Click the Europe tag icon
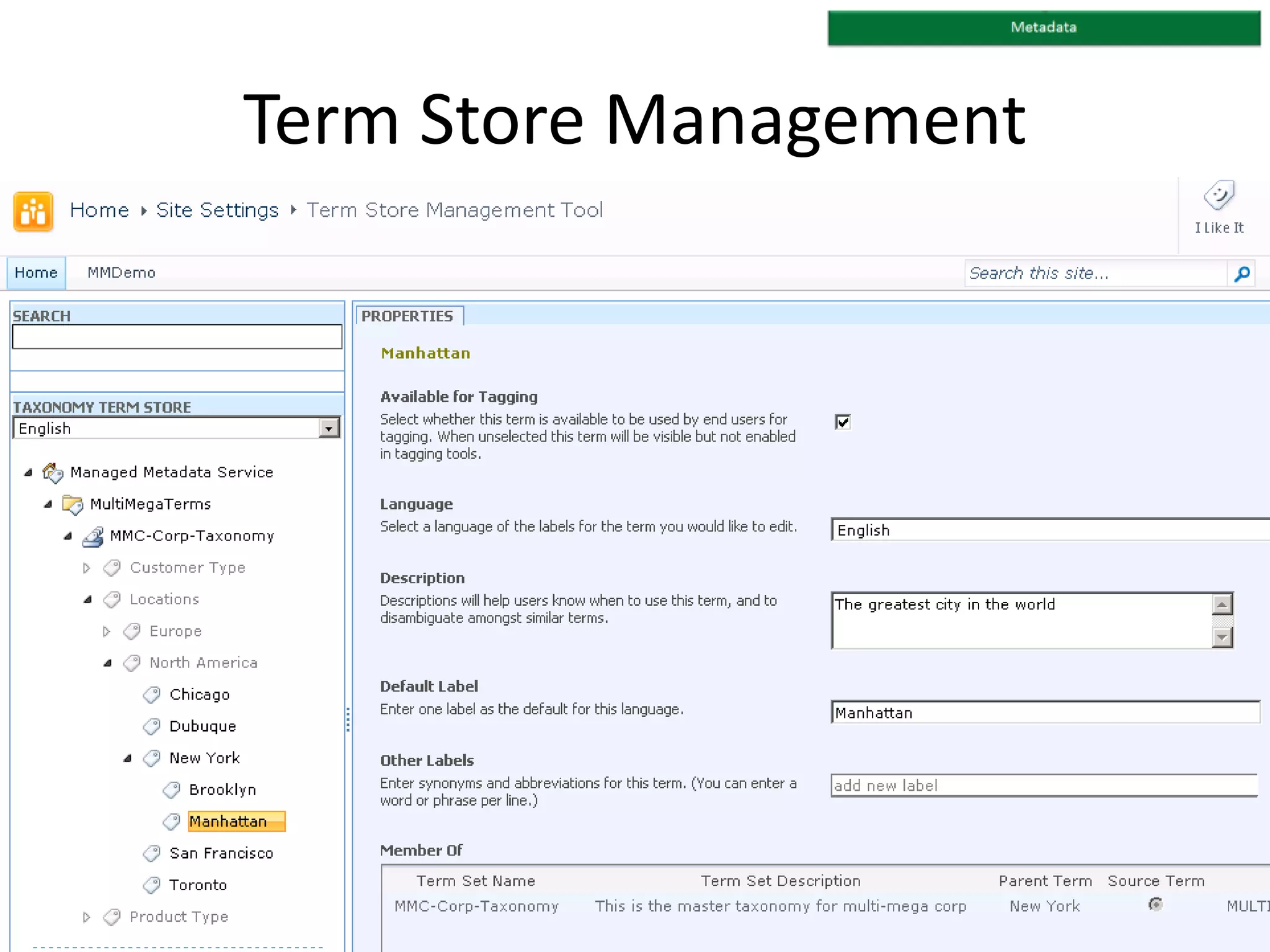Viewport: 1270px width, 952px height. click(132, 632)
